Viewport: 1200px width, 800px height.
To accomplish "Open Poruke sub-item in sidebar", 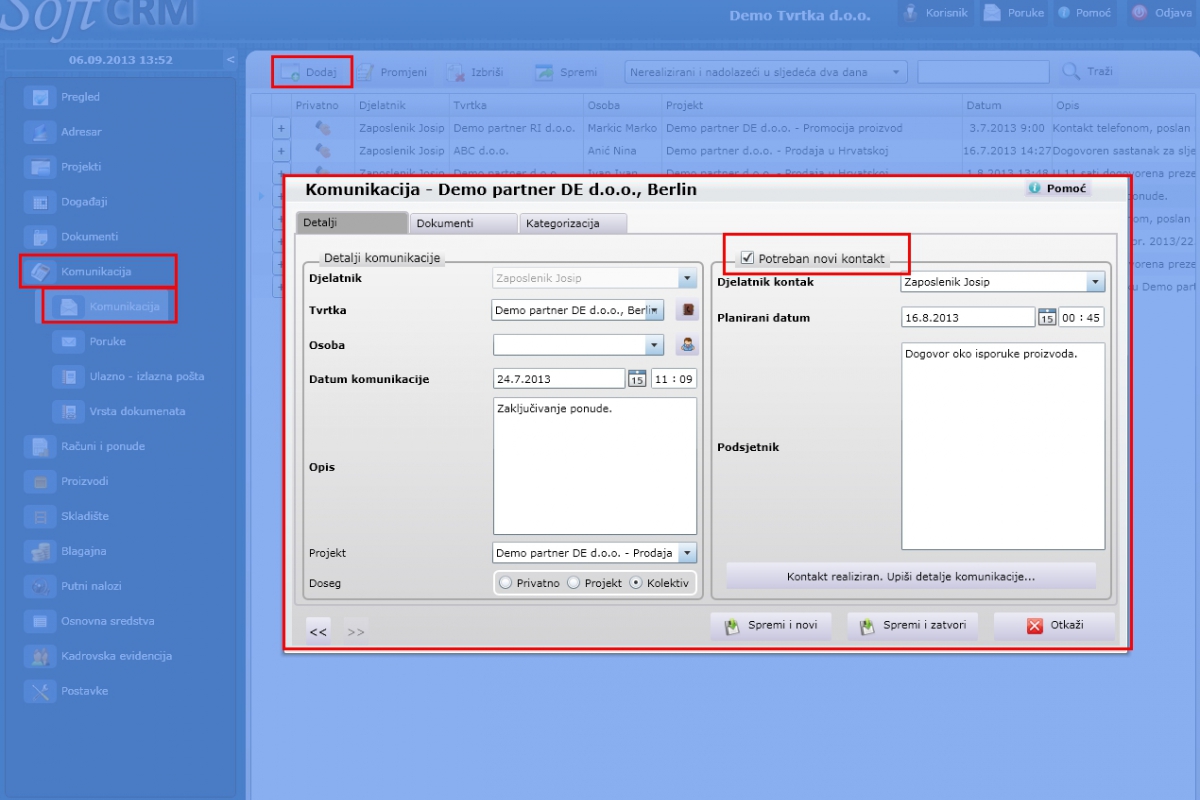I will 107,341.
